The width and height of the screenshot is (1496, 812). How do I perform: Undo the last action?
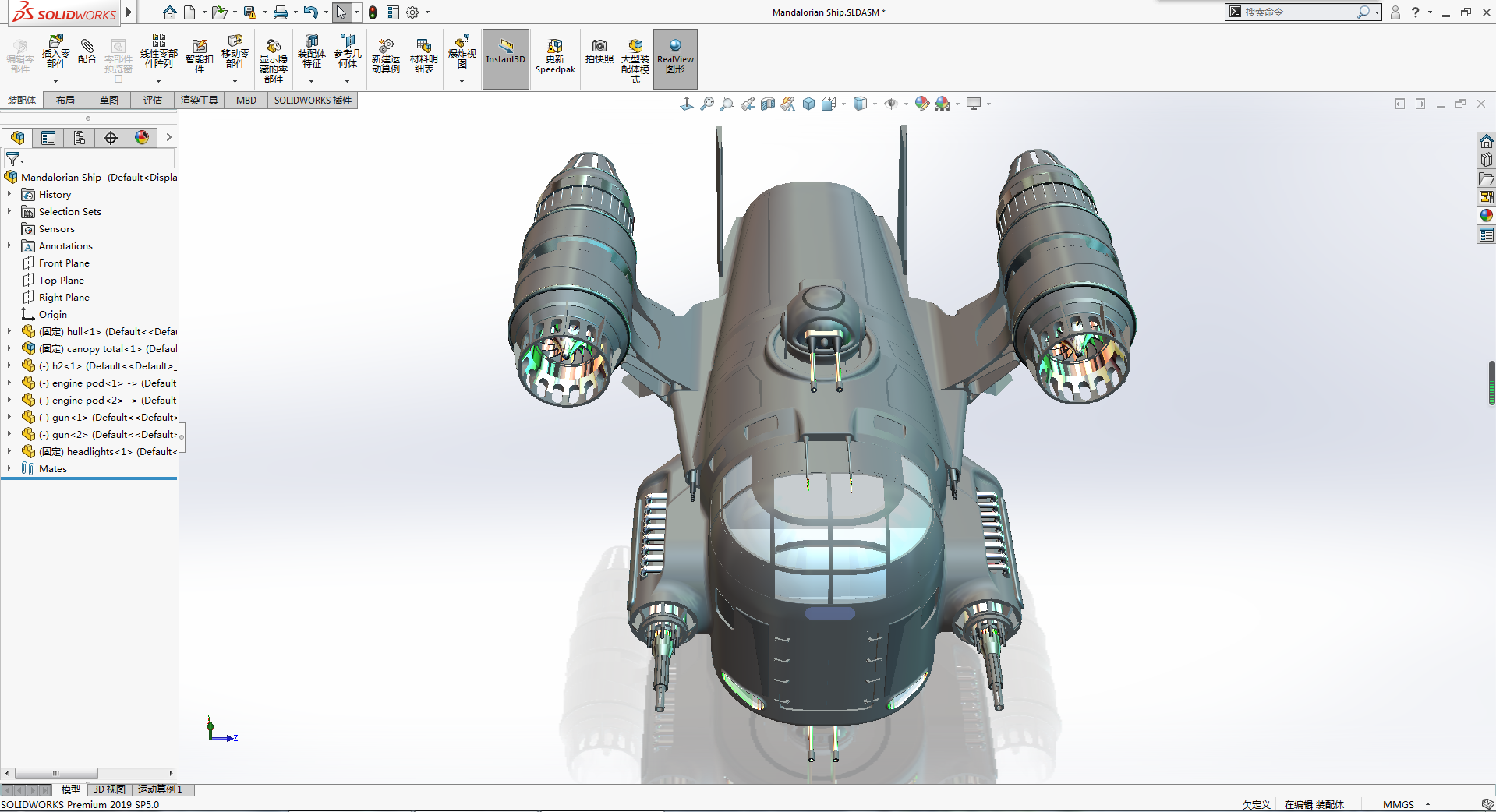[311, 12]
